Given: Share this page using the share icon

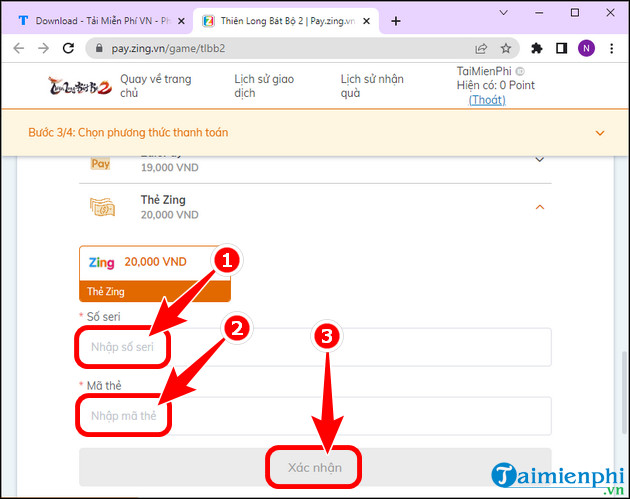Looking at the screenshot, I should point(481,49).
